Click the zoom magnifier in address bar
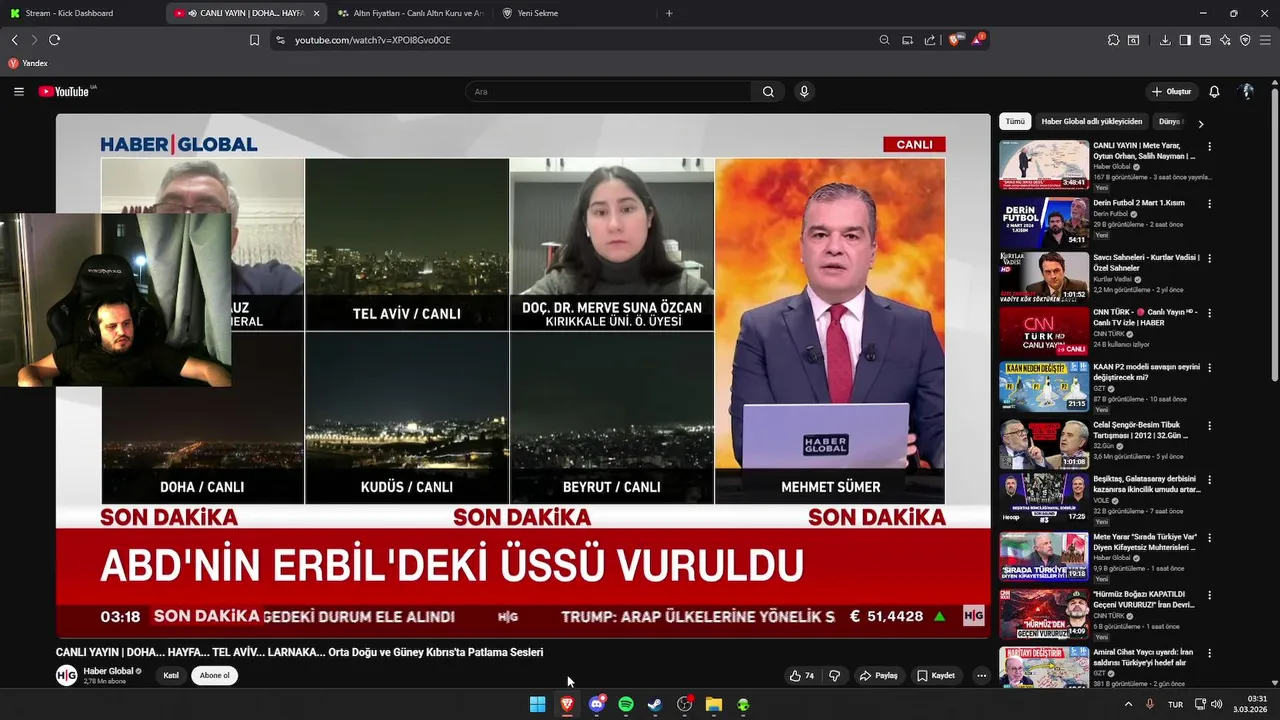This screenshot has height=720, width=1280. pos(884,40)
